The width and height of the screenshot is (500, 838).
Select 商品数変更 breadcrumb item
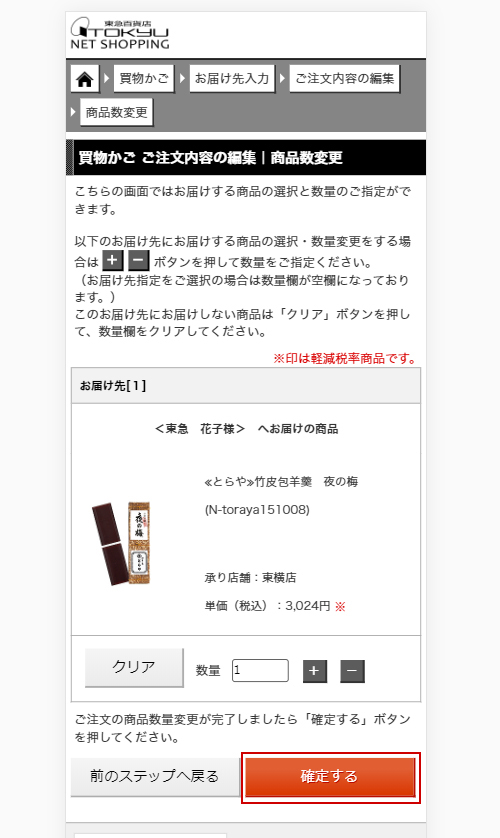point(116,112)
